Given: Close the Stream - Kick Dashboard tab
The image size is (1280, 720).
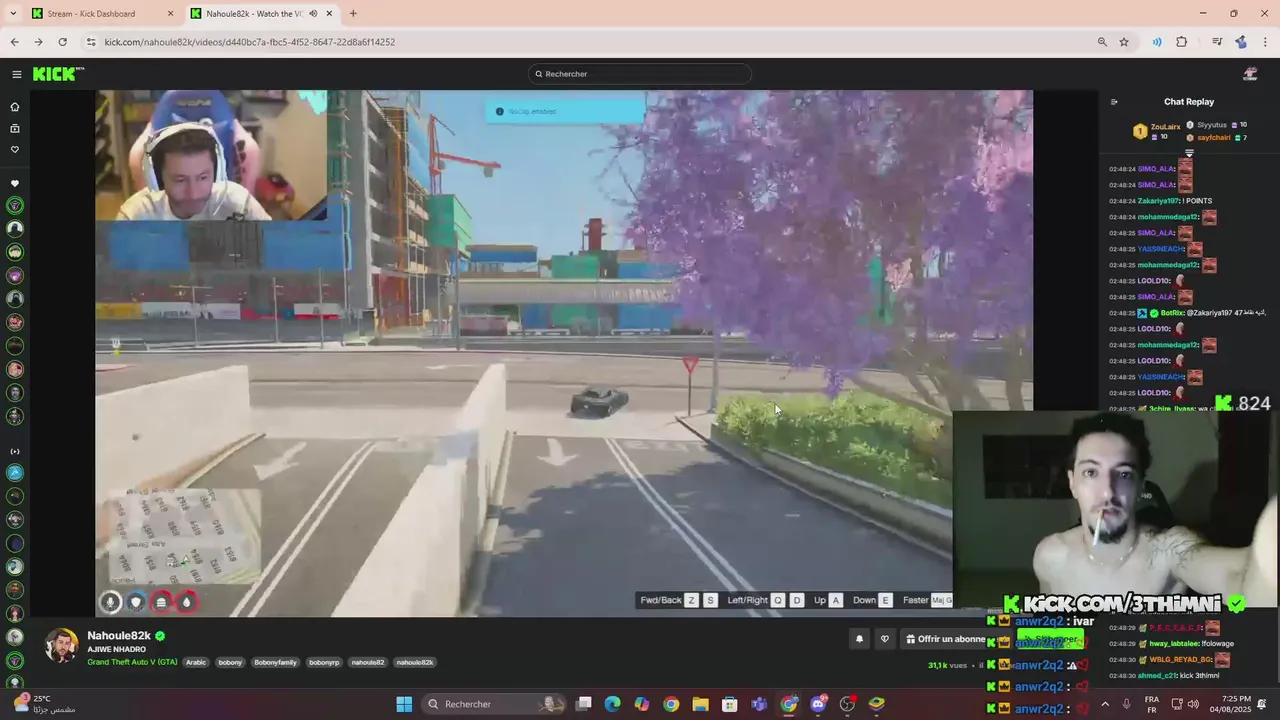Looking at the screenshot, I should click(x=170, y=13).
